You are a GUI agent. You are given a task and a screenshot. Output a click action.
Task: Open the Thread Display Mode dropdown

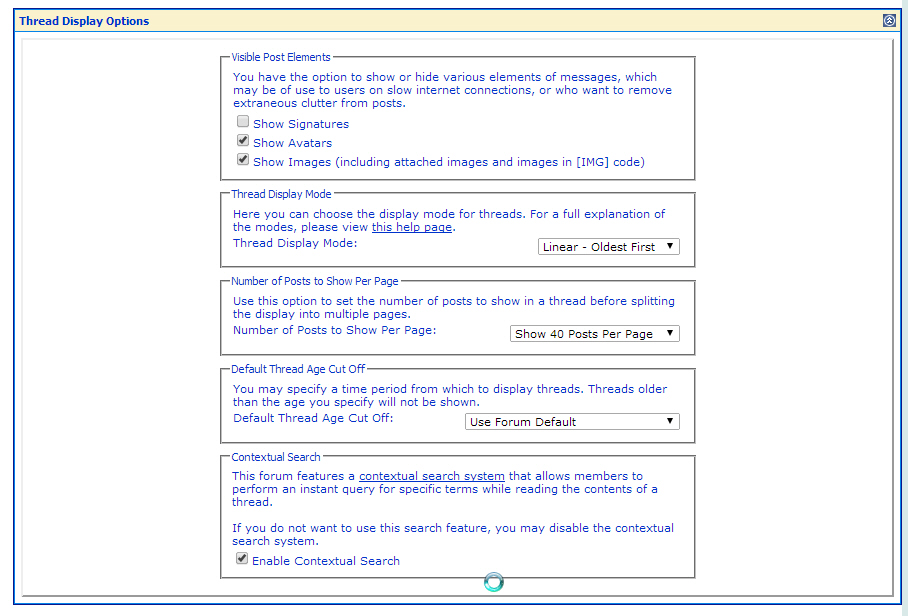click(608, 247)
